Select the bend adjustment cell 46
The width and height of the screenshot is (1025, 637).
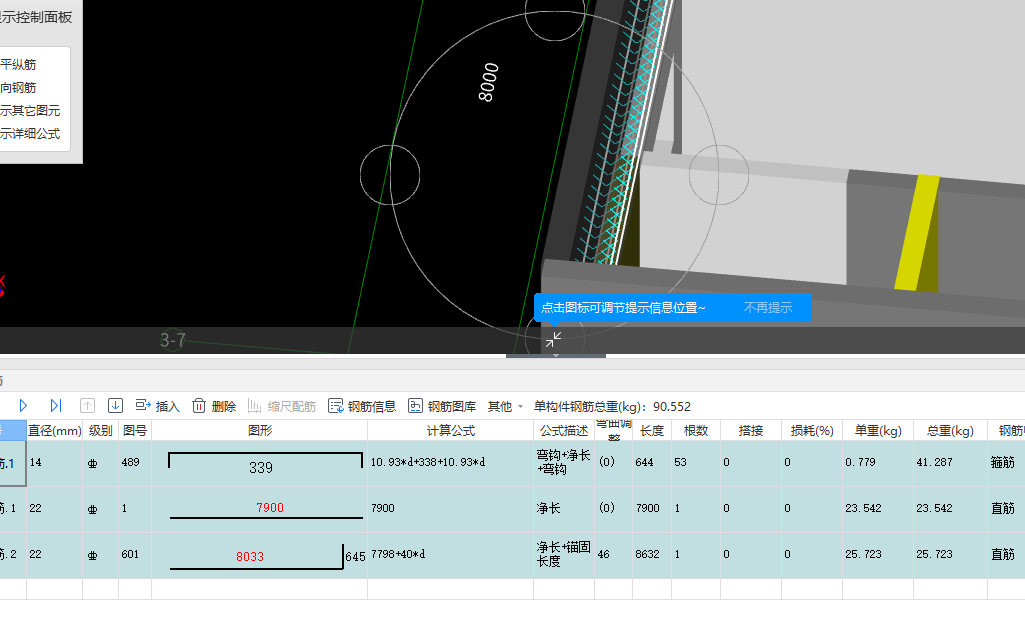click(613, 554)
